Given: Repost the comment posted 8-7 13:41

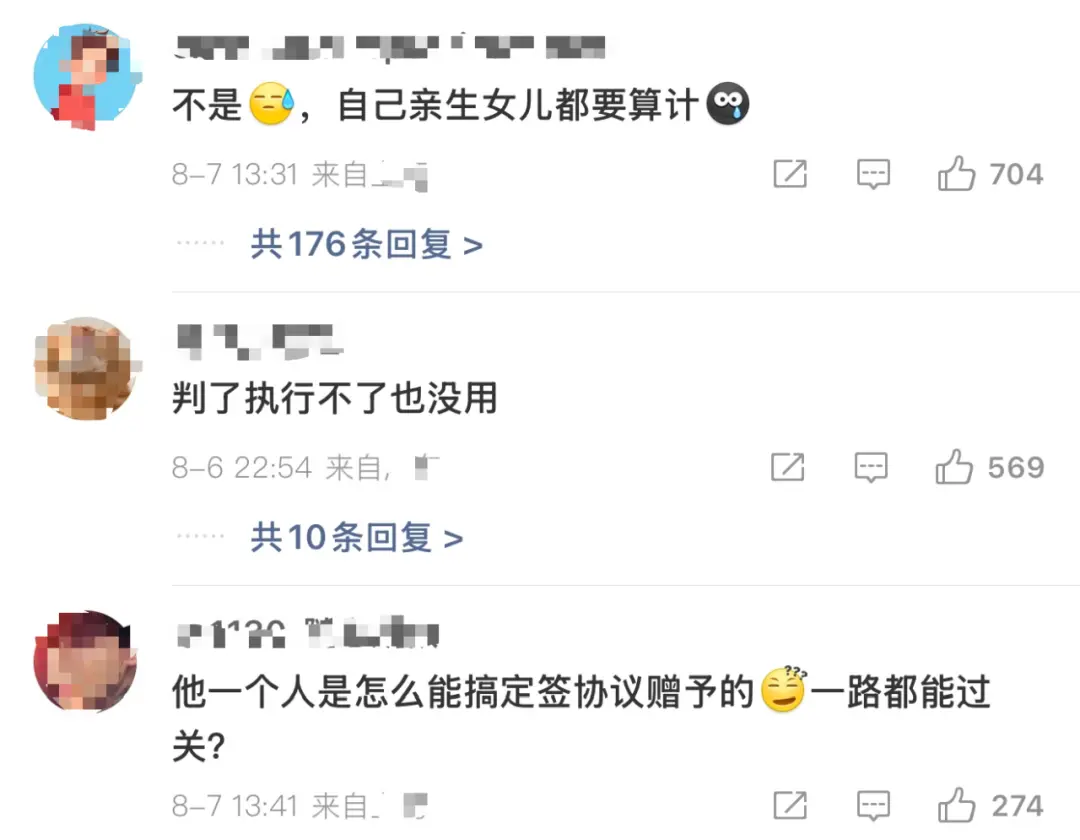Looking at the screenshot, I should click(790, 805).
